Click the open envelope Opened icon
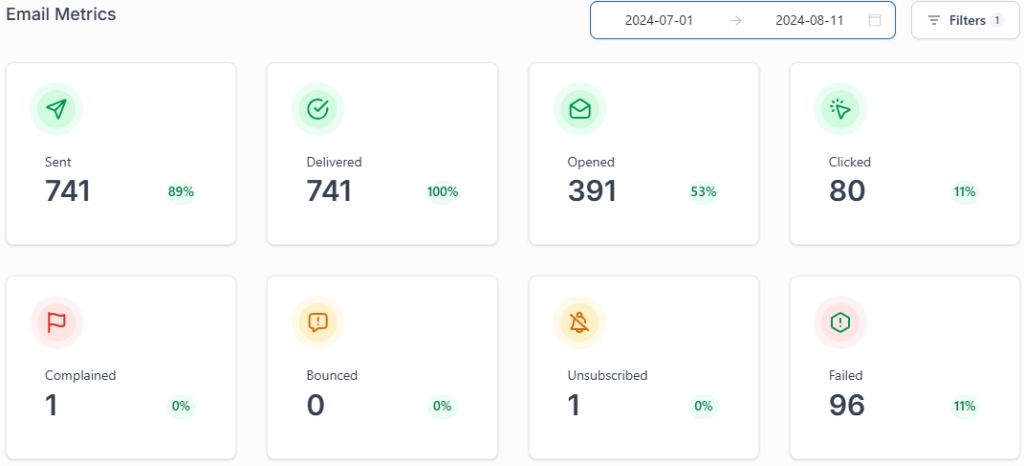The width and height of the screenshot is (1024, 466). pos(580,109)
